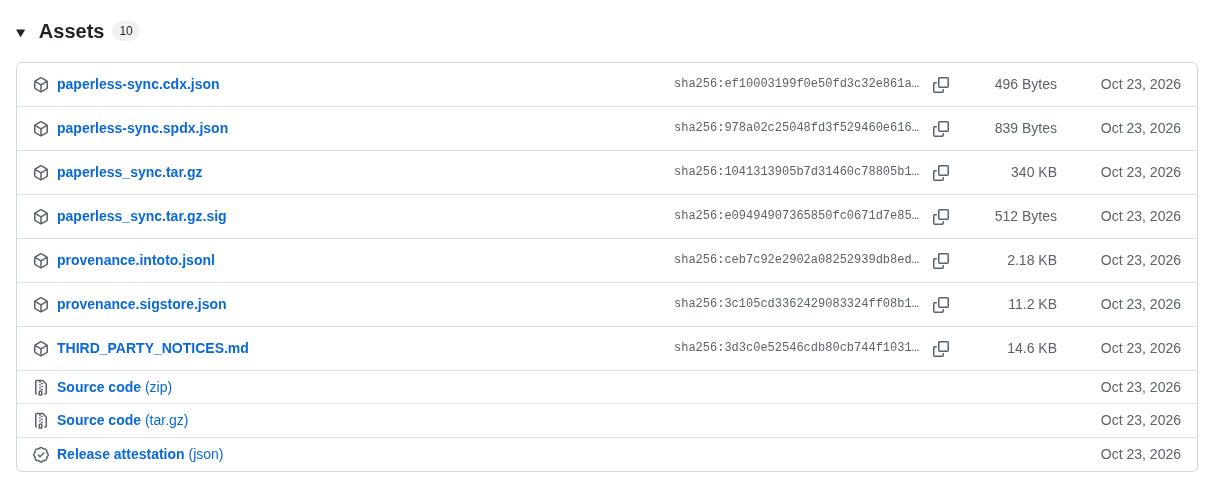Copy SHA256 hash for paperless_sync.tar.gz.sig
Screen dimensions: 1214x488
[941, 217]
